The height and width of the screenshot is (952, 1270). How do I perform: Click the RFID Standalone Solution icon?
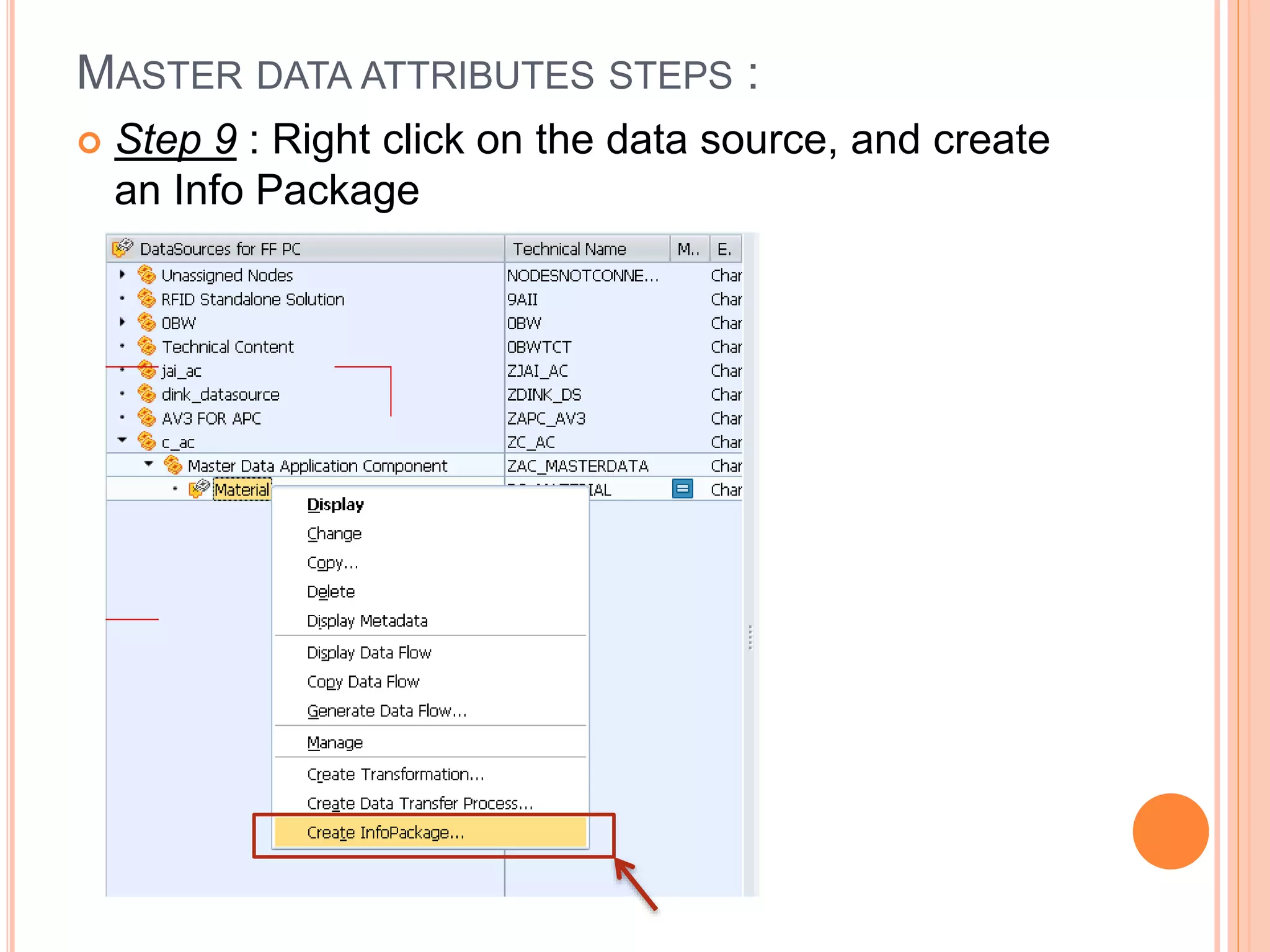coord(146,298)
